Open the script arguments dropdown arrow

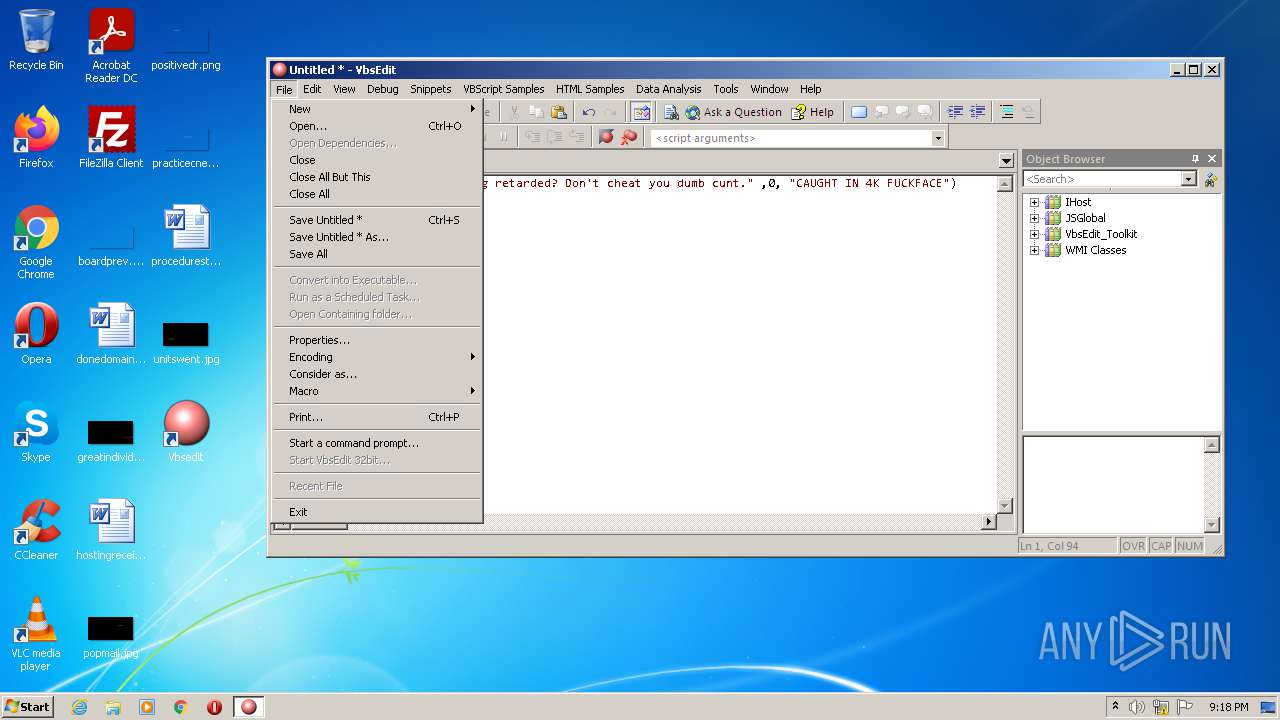tap(937, 139)
